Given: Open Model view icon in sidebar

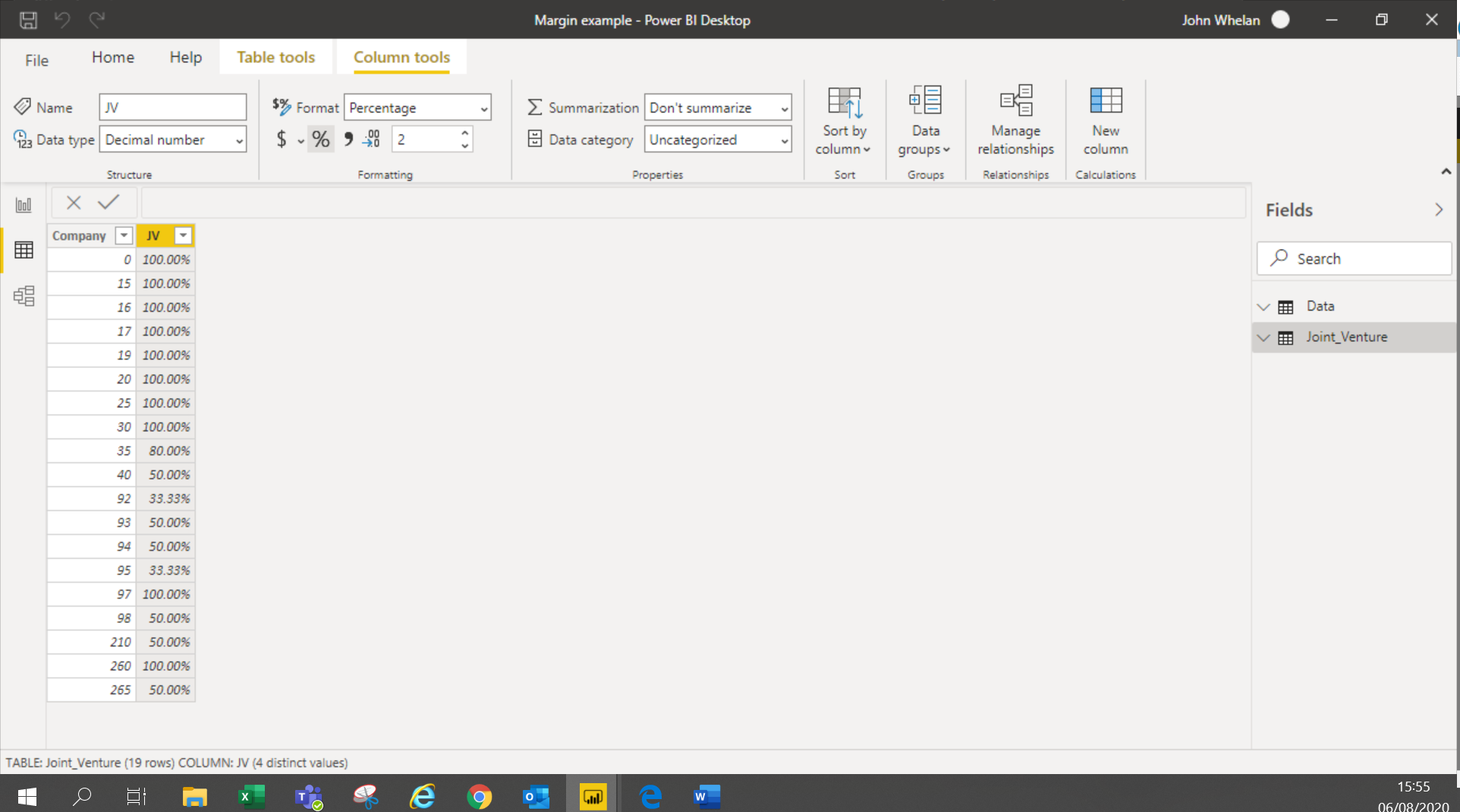Looking at the screenshot, I should pyautogui.click(x=24, y=296).
